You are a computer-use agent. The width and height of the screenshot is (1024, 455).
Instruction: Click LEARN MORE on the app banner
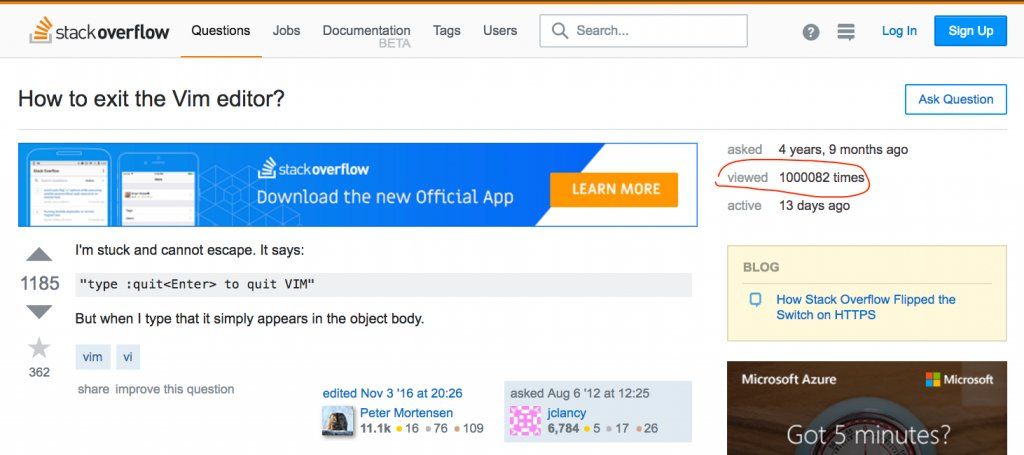click(614, 189)
